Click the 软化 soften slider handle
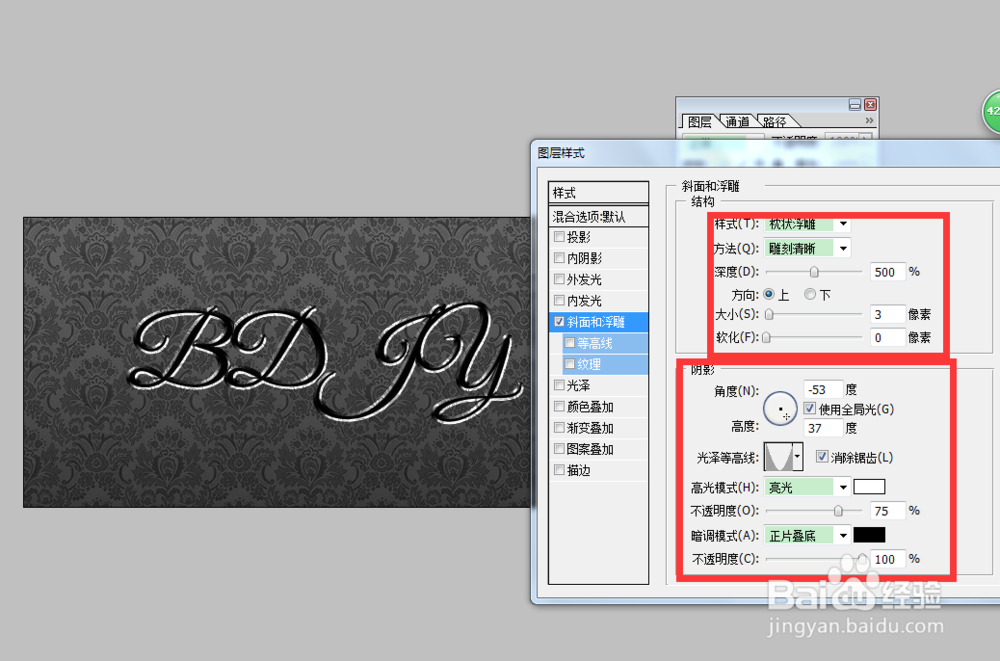1000x661 pixels. (767, 338)
